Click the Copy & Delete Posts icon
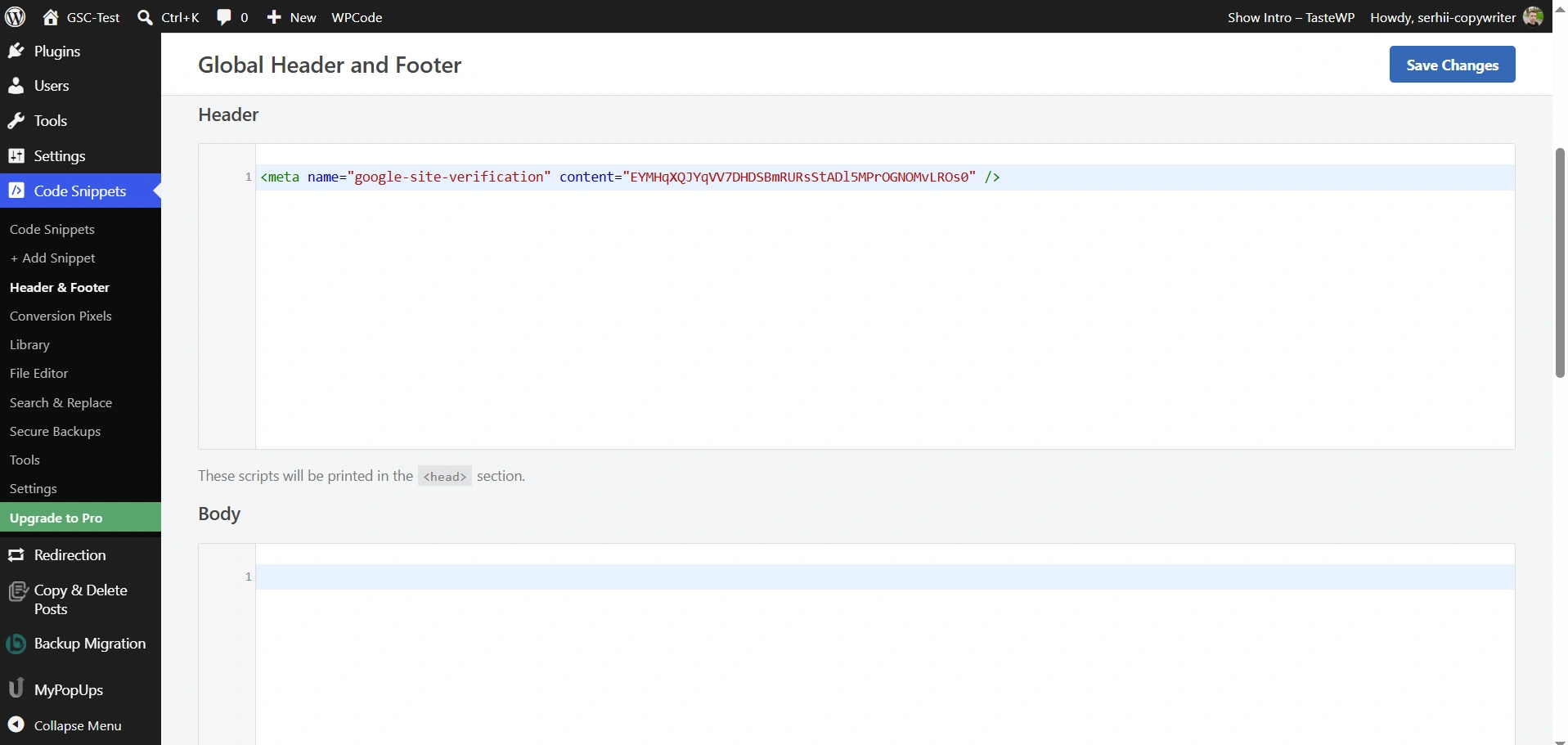This screenshot has height=745, width=1568. [x=17, y=591]
